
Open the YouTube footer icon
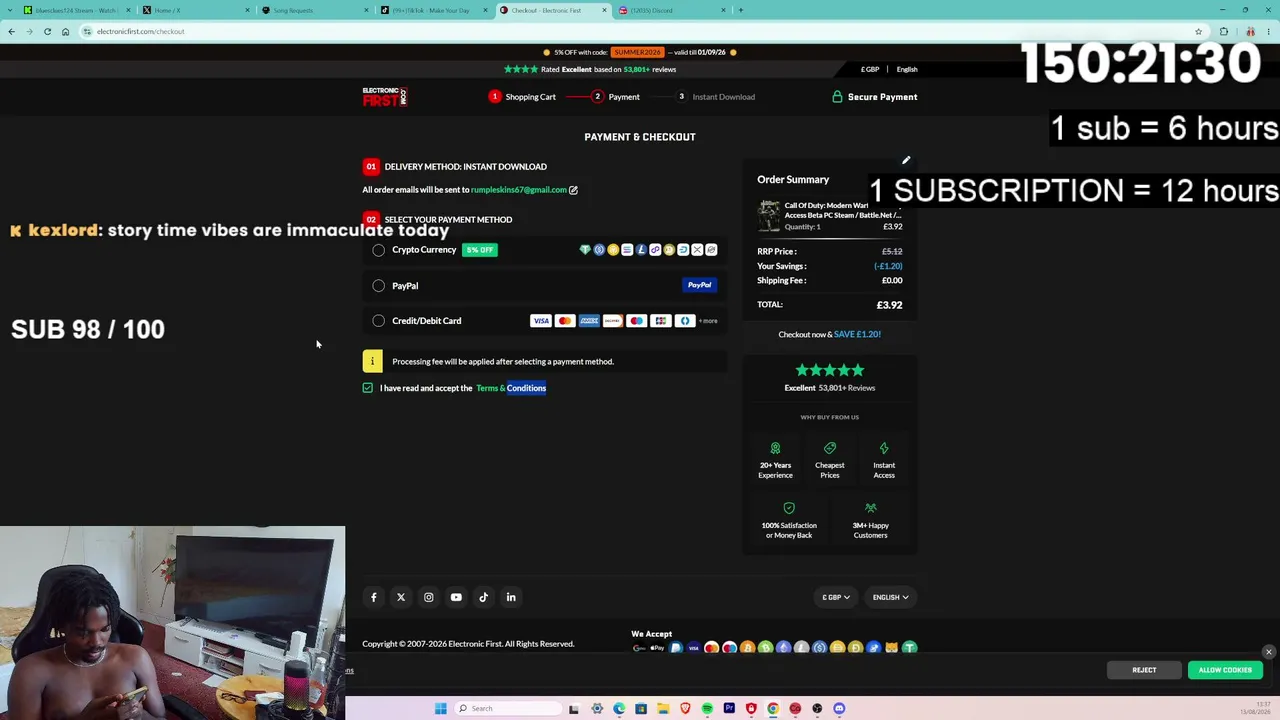(456, 597)
